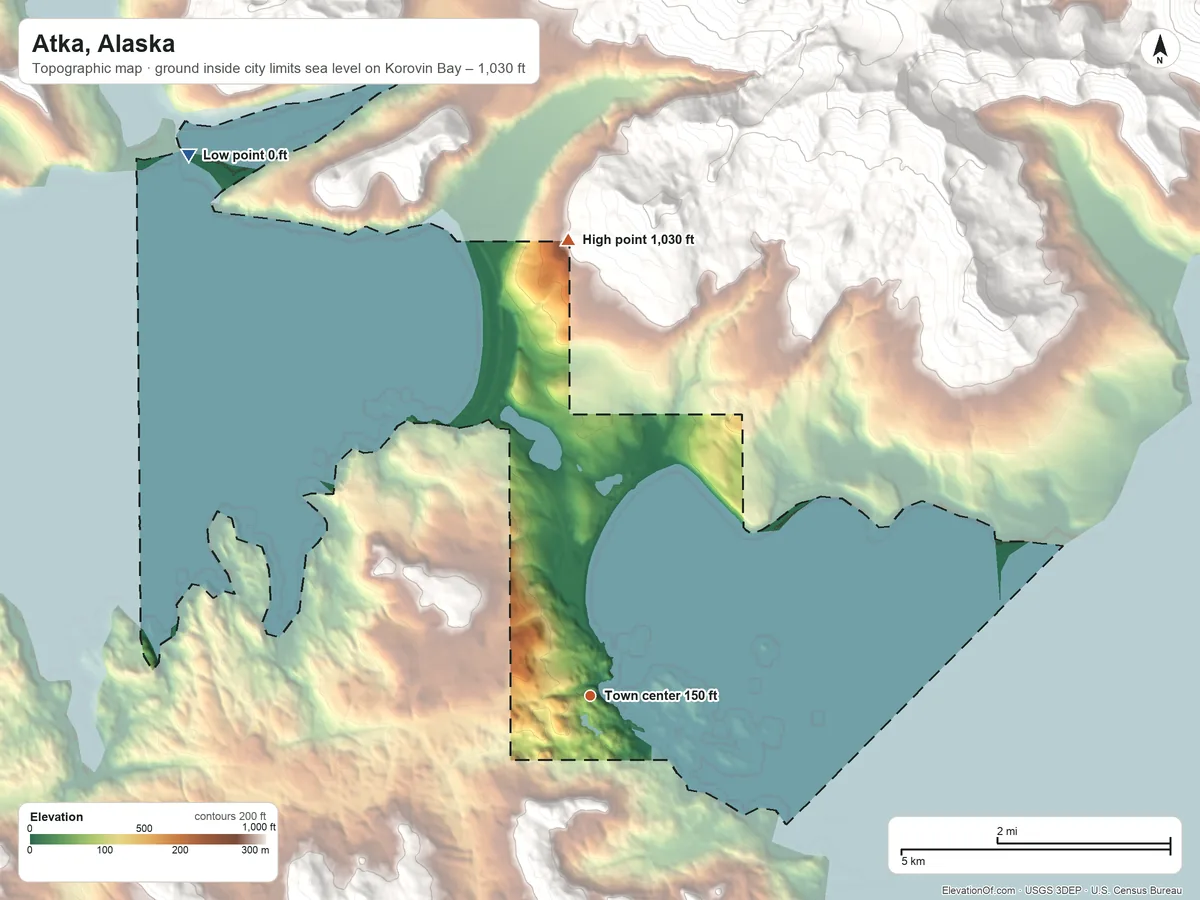Click the elevation color gradient bar
Image resolution: width=1200 pixels, height=900 pixels.
click(x=149, y=839)
